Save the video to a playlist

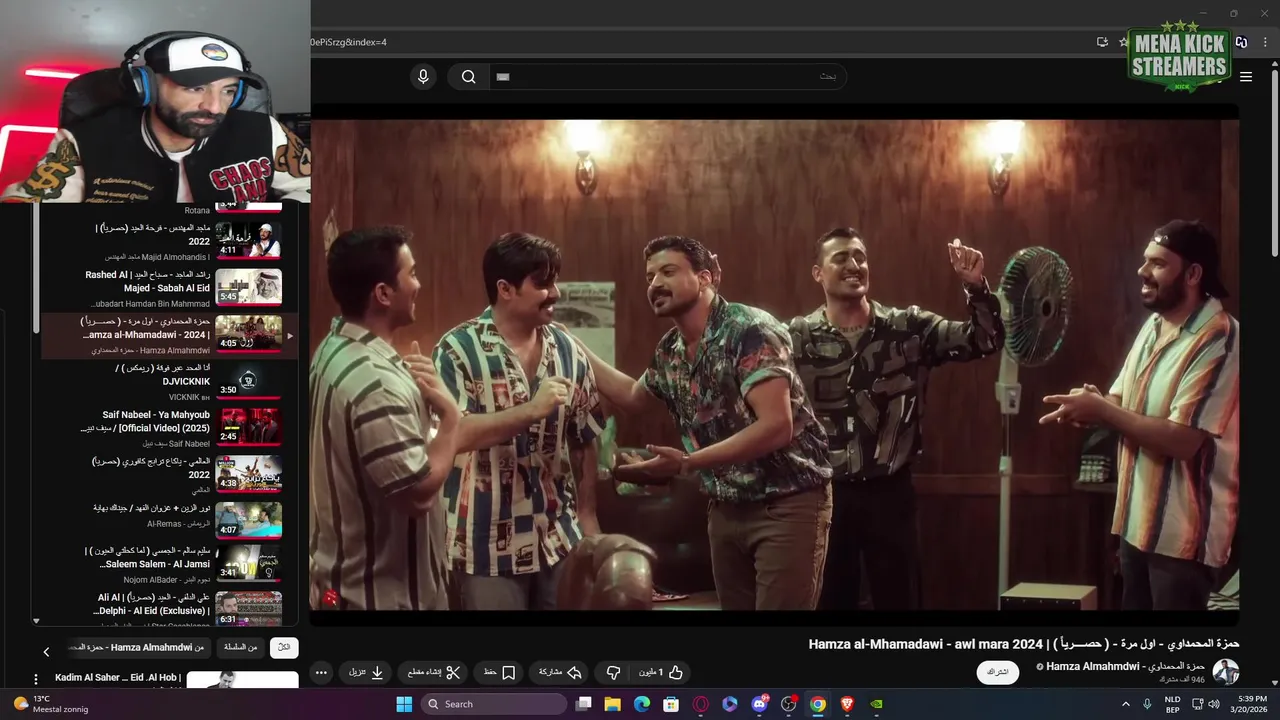pos(500,673)
